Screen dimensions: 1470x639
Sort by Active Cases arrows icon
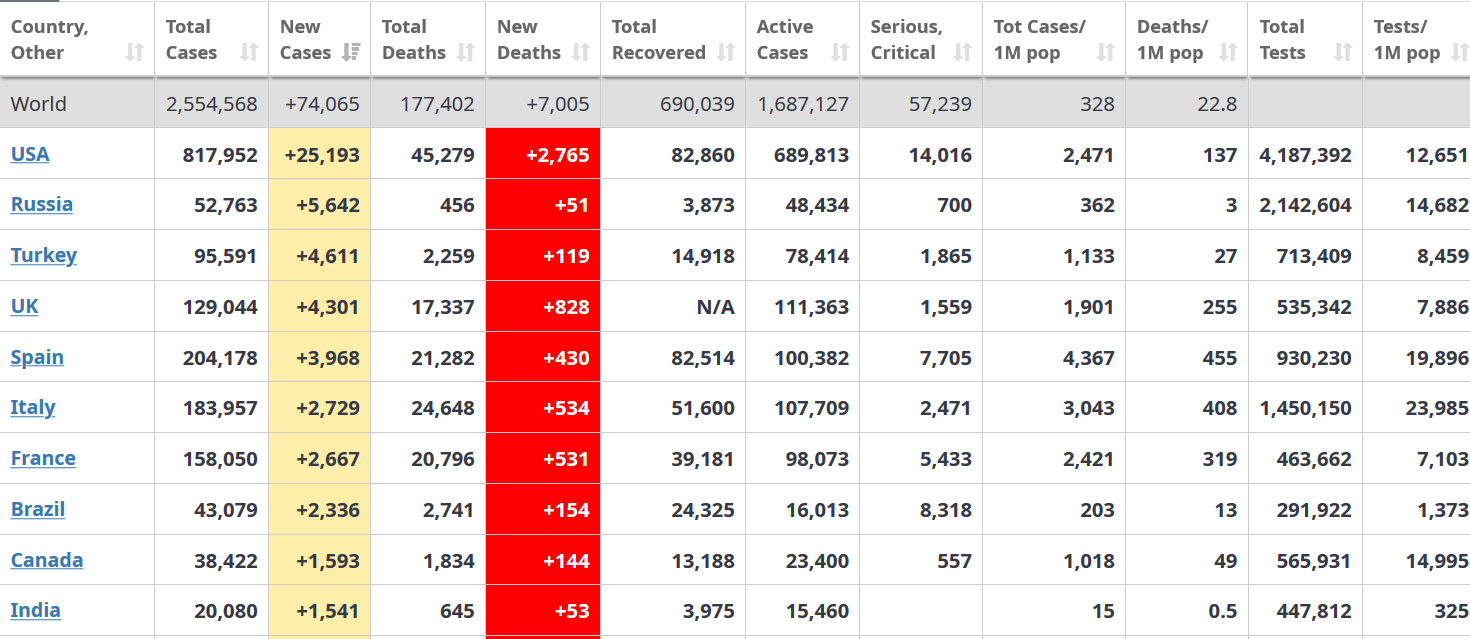click(840, 52)
